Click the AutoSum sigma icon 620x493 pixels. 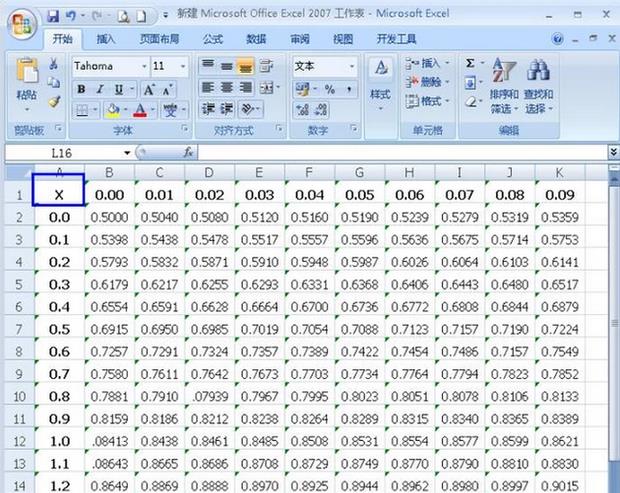pyautogui.click(x=470, y=63)
